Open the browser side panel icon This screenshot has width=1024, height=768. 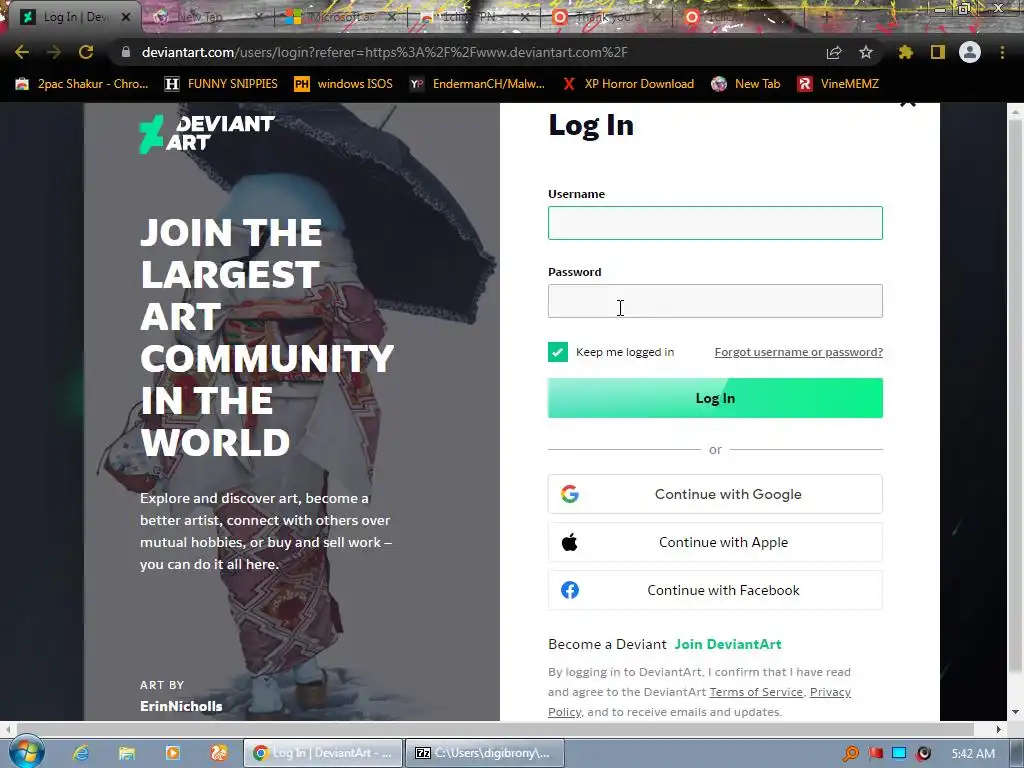click(x=938, y=52)
